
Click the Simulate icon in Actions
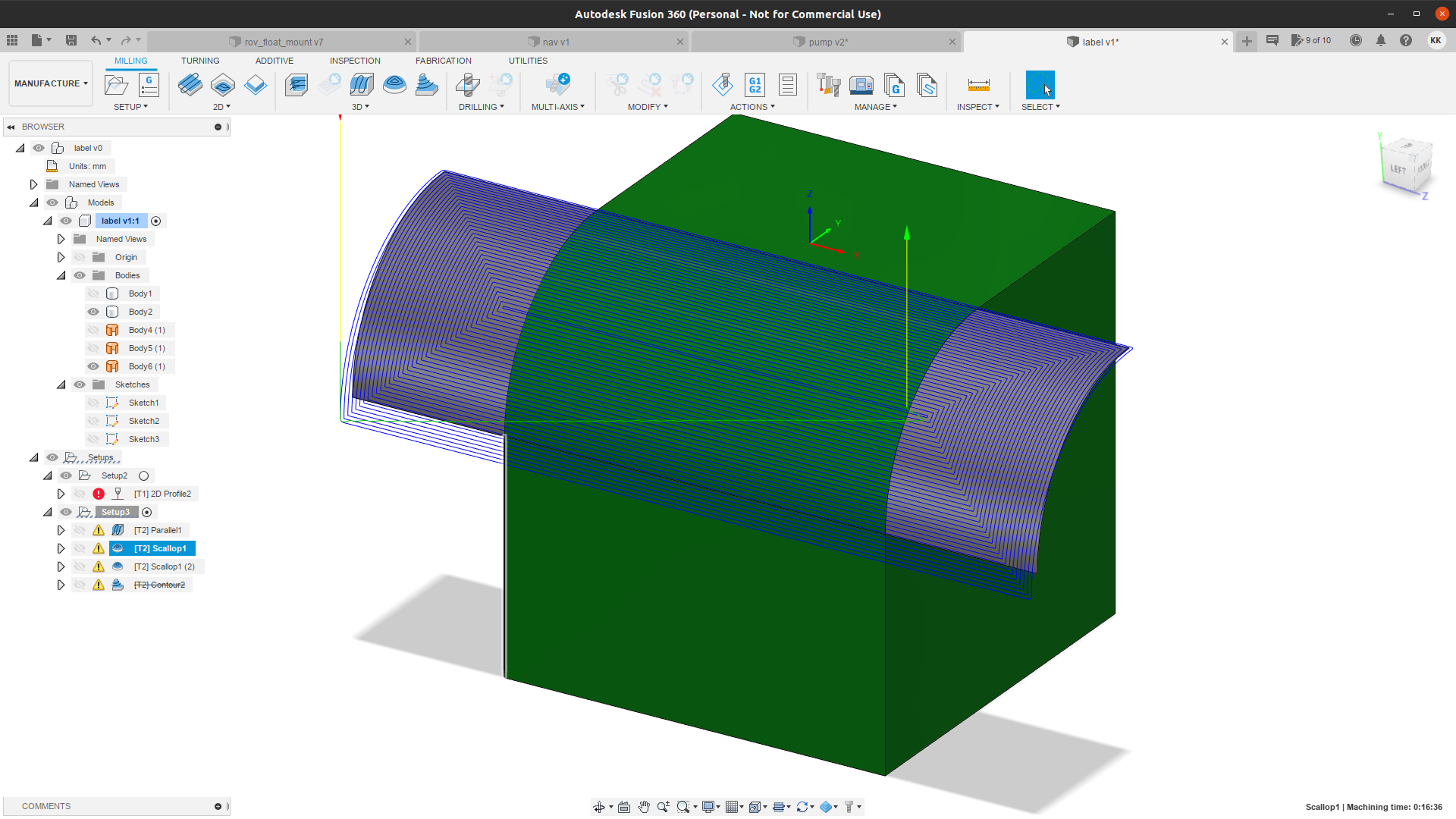[x=723, y=85]
